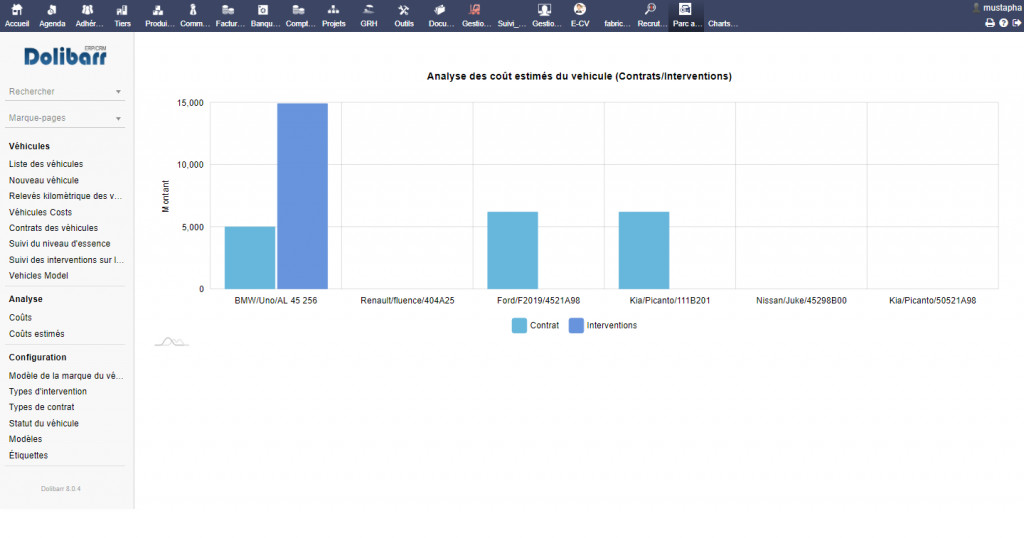
Task: Open the Coûts analysis link
Action: [20, 317]
